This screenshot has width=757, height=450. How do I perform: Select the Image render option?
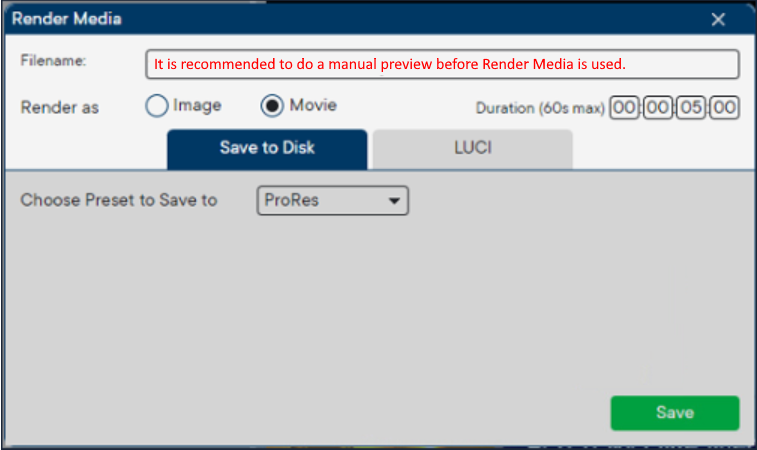pyautogui.click(x=156, y=106)
